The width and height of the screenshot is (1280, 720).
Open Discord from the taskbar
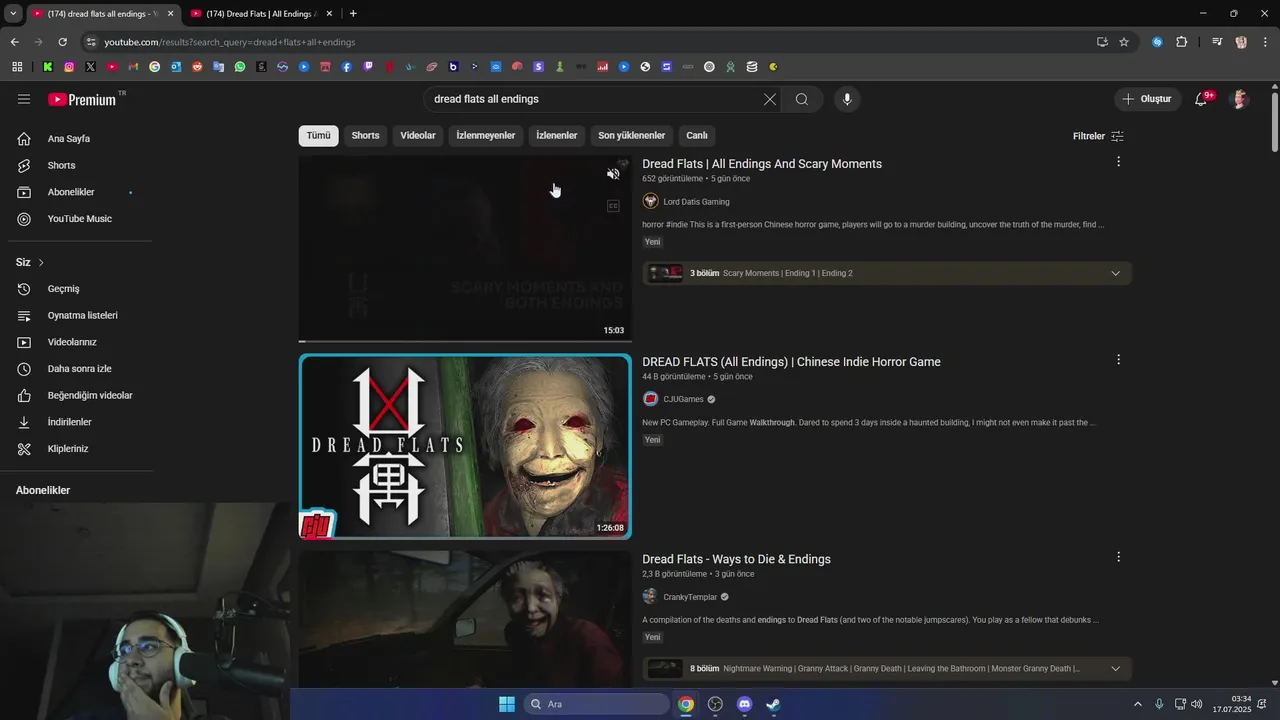pyautogui.click(x=744, y=704)
